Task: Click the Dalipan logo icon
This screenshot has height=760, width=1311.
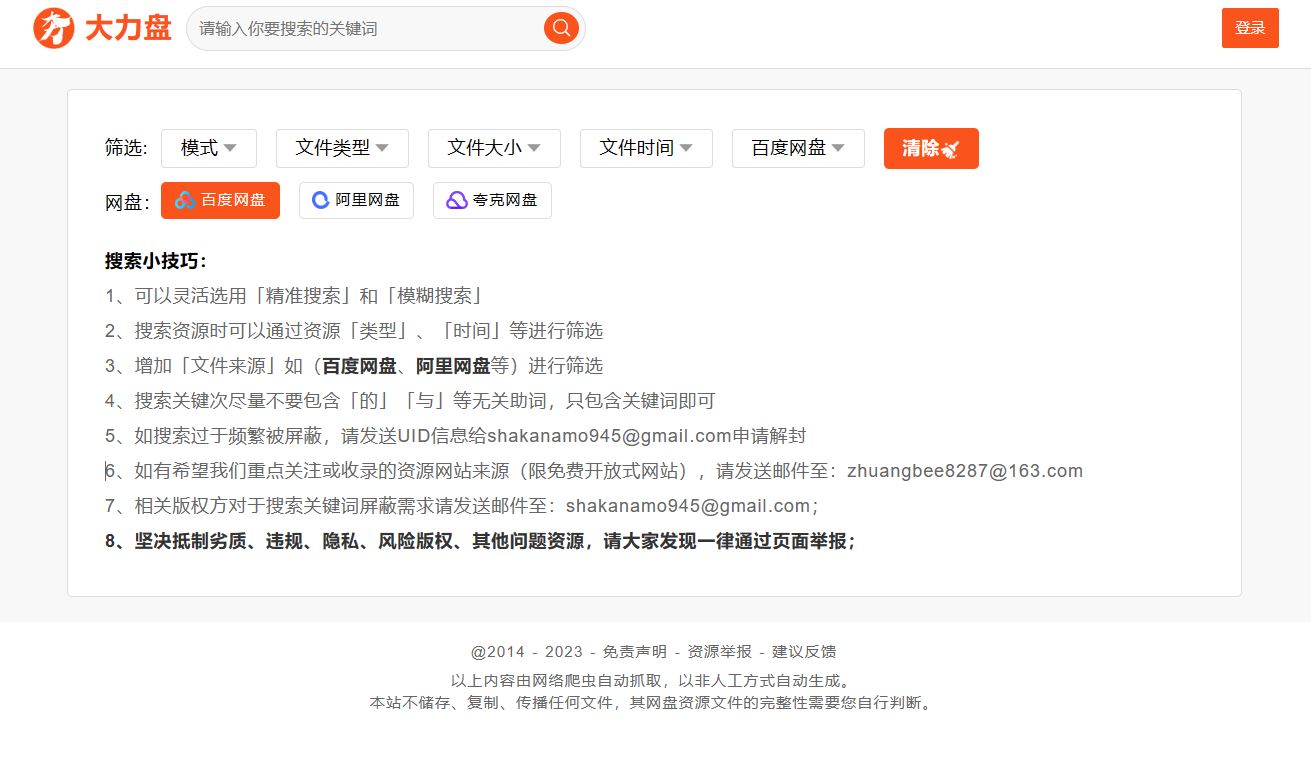Action: click(54, 28)
